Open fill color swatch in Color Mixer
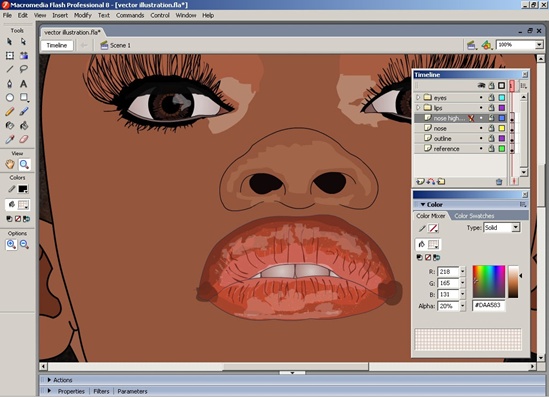The image size is (549, 397). pyautogui.click(x=433, y=244)
